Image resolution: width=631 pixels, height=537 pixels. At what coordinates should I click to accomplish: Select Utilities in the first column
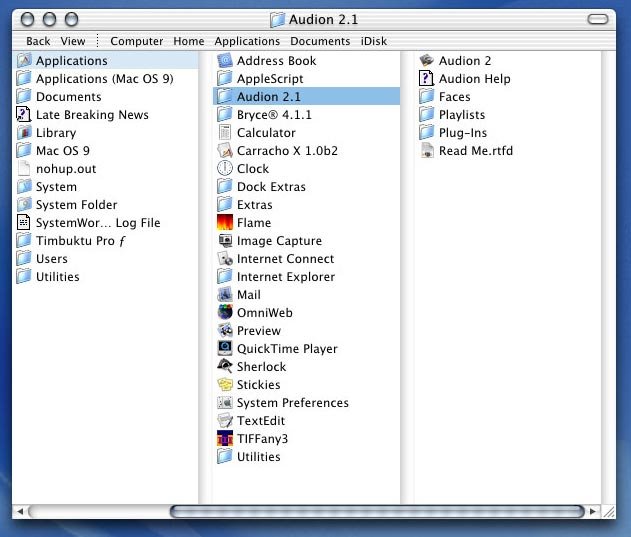(x=105, y=277)
